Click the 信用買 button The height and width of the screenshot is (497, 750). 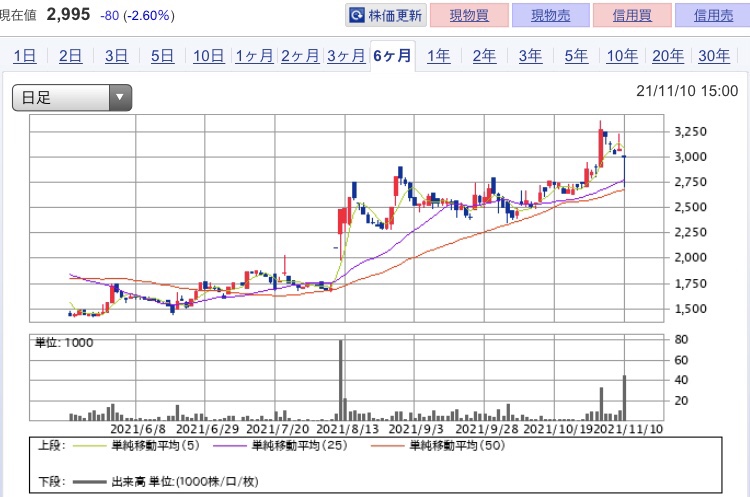tap(632, 15)
